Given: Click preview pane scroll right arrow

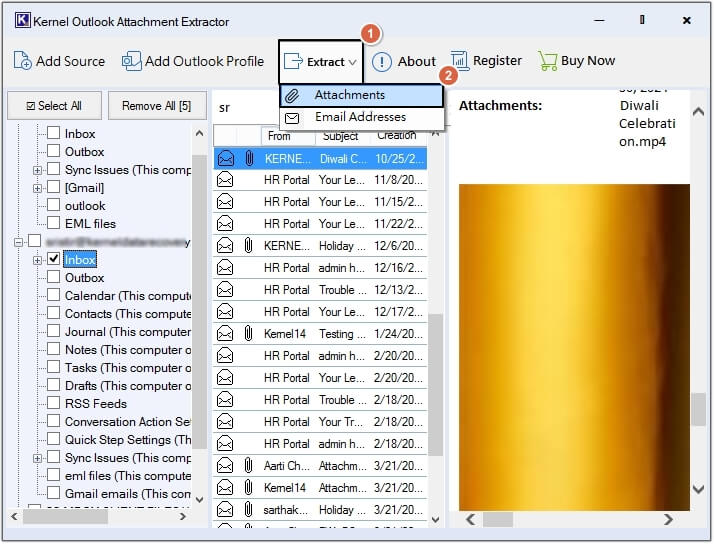Looking at the screenshot, I should click(668, 519).
